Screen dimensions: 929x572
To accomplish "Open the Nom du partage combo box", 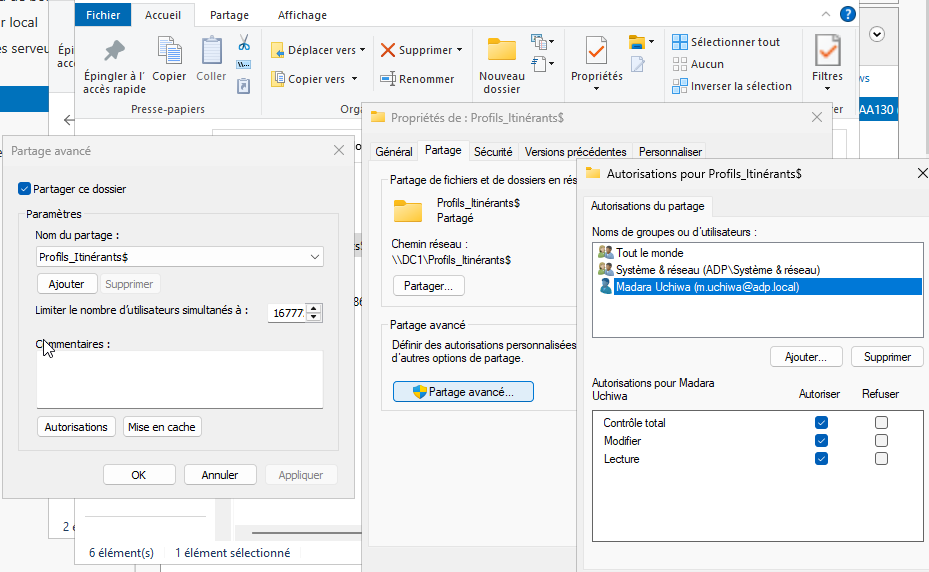I will point(180,257).
